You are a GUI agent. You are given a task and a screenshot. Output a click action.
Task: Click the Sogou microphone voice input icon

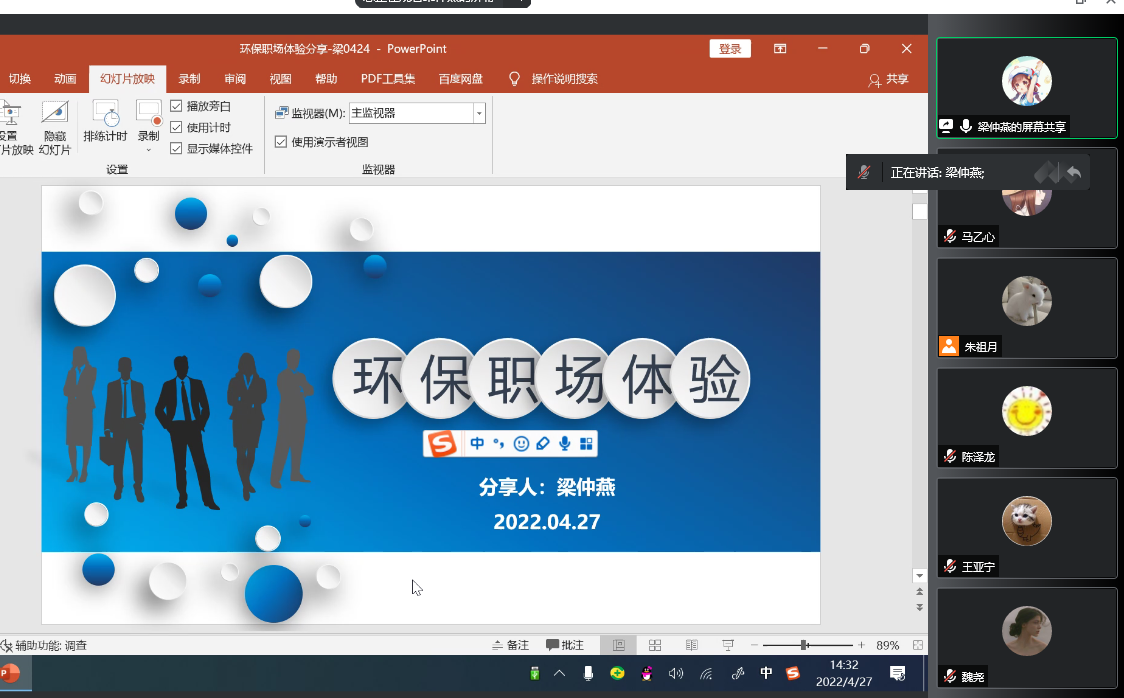pos(565,443)
